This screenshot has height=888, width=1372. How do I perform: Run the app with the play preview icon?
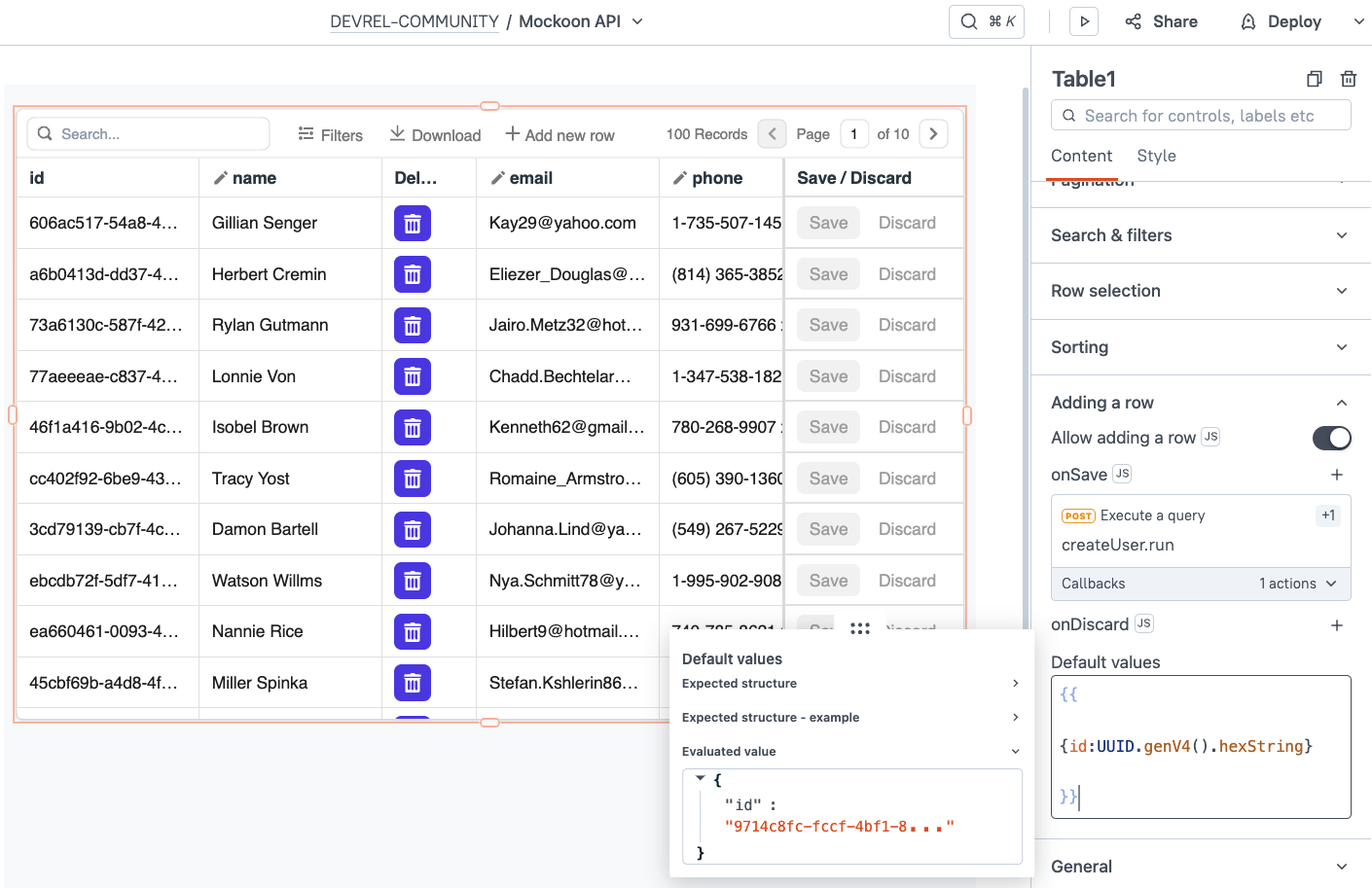[x=1083, y=21]
